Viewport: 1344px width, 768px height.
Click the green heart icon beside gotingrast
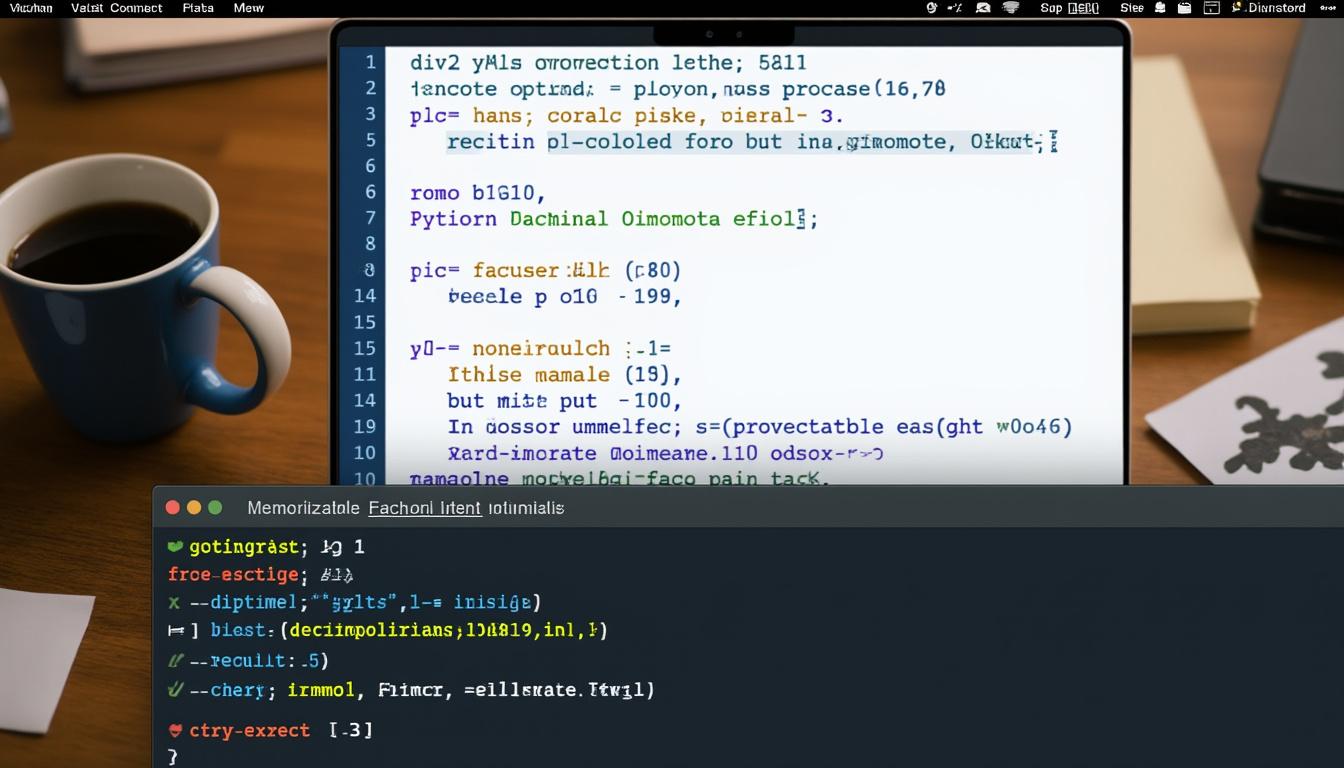tap(174, 546)
